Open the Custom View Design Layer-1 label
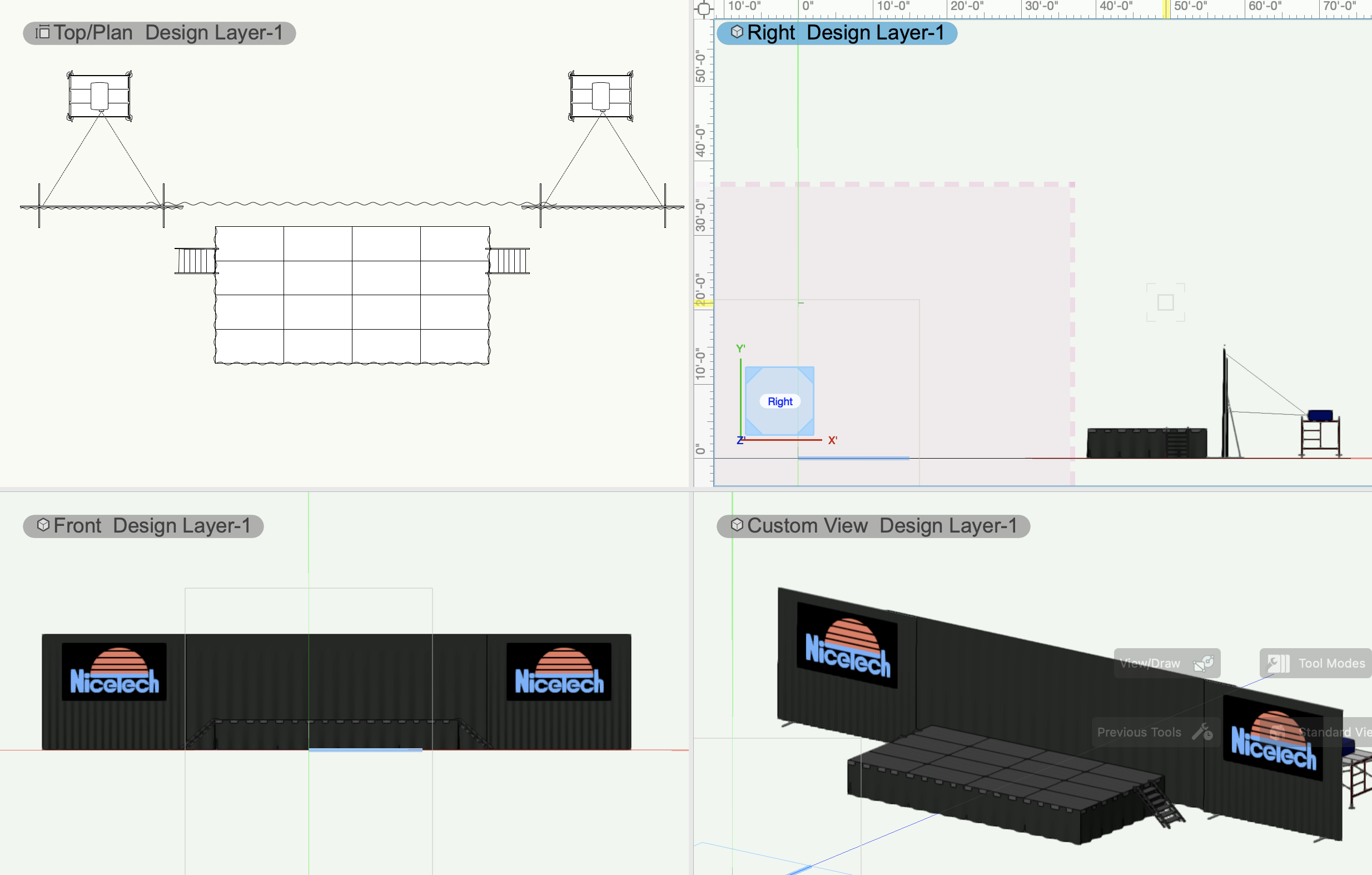The width and height of the screenshot is (1372, 875). coord(873,526)
